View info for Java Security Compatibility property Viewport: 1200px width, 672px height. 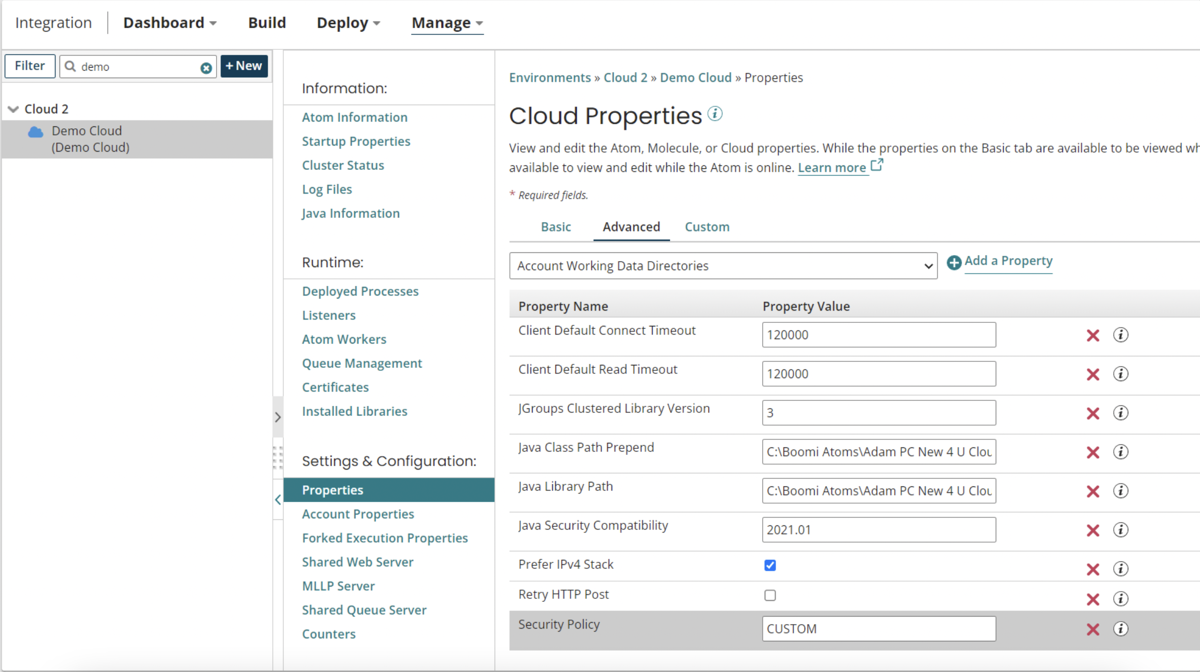(1120, 530)
